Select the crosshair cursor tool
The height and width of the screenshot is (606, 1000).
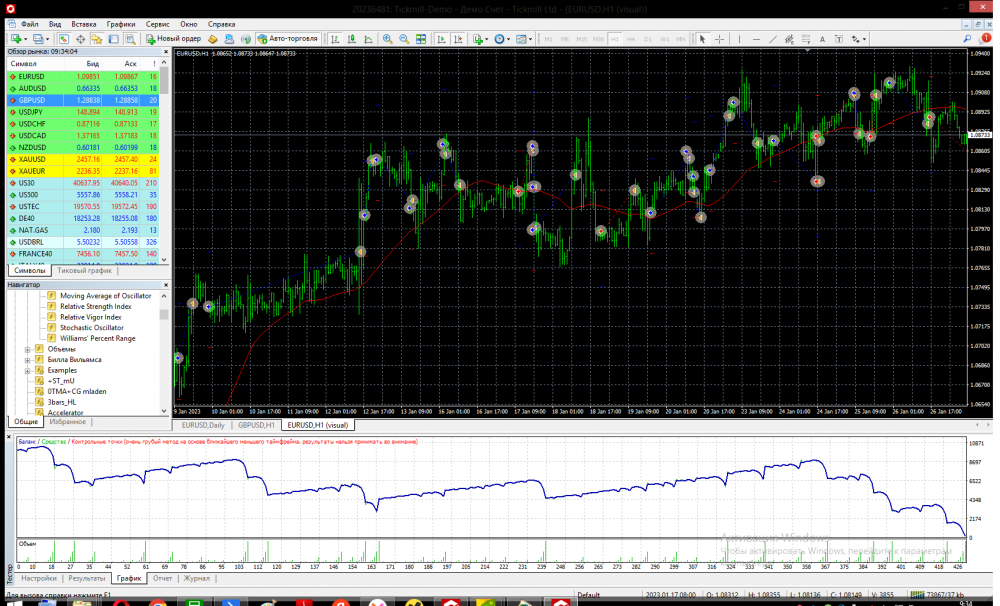(x=719, y=39)
